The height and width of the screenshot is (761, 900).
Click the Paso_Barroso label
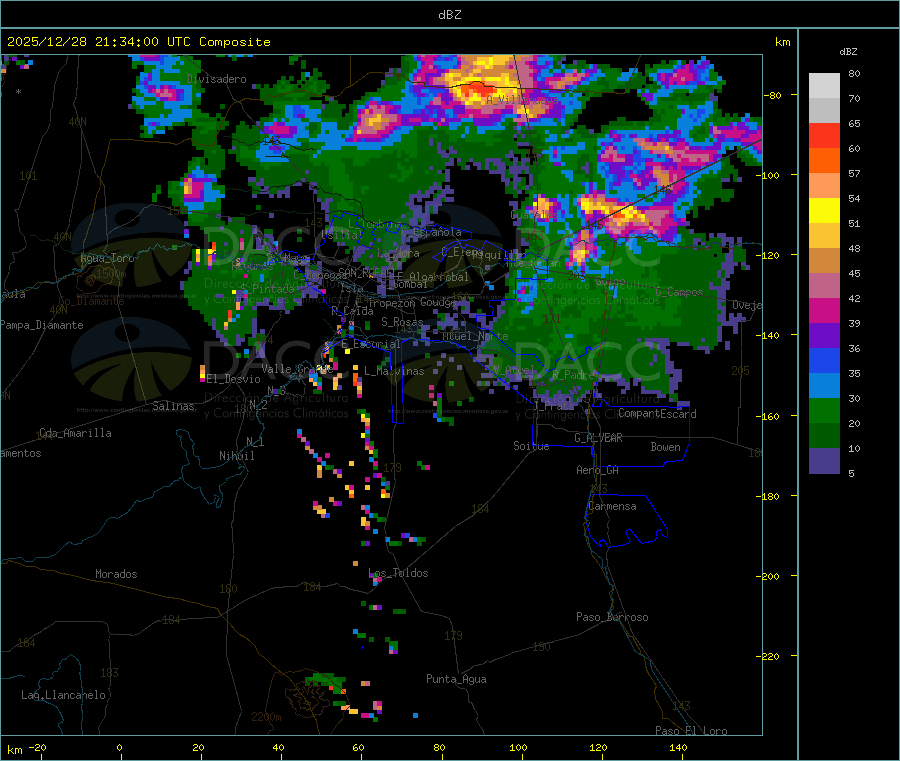click(612, 617)
